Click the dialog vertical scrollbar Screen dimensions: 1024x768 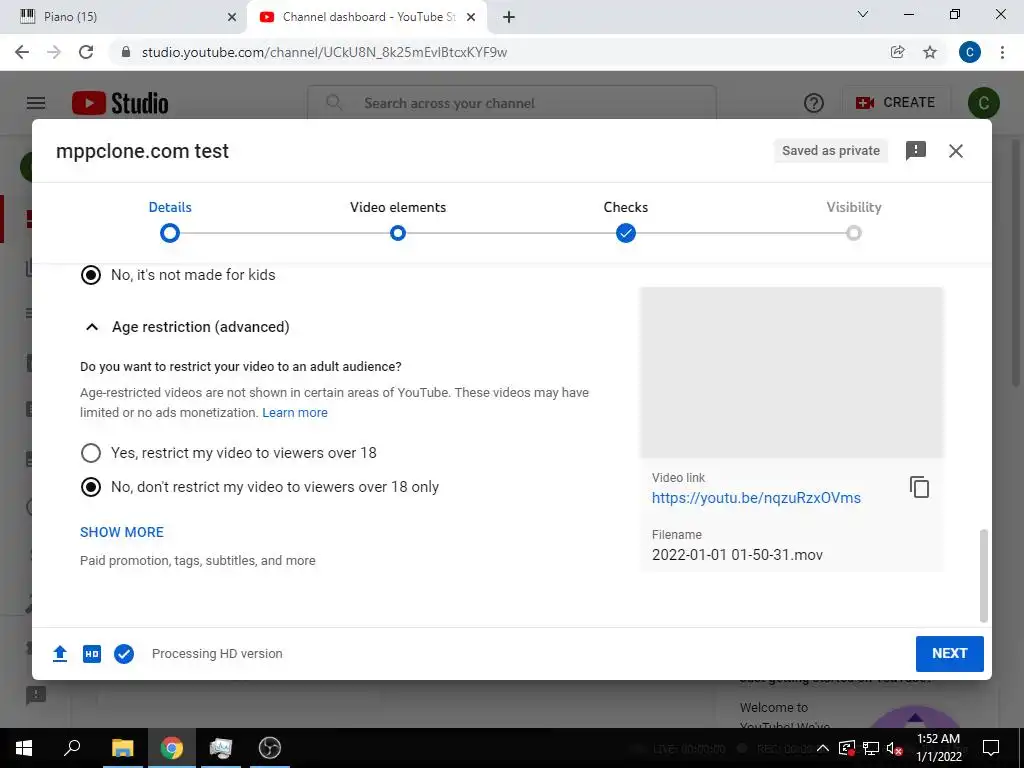coord(984,576)
